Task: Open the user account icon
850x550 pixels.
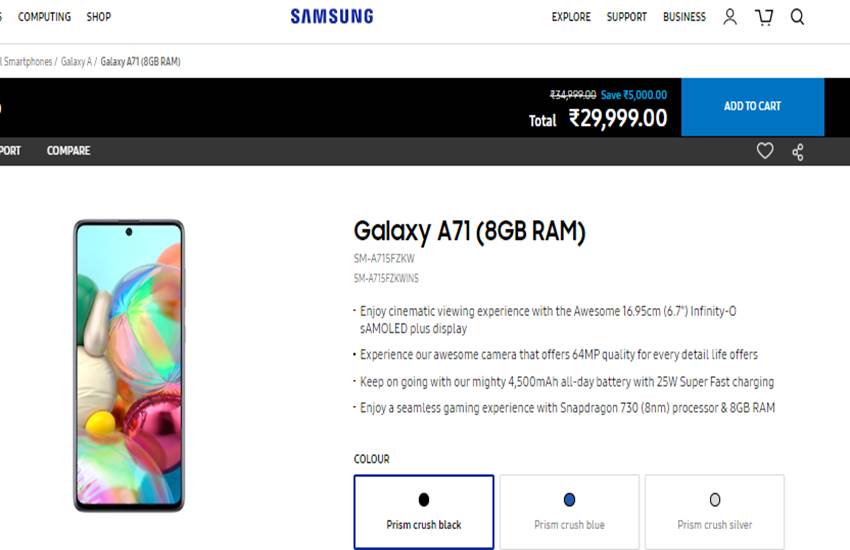Action: click(730, 17)
